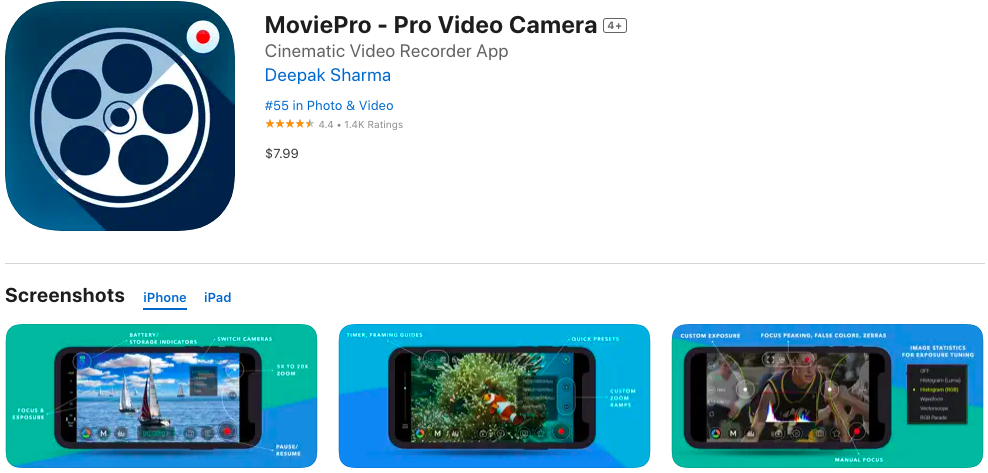Click the red record dot on app icon
Viewport: 988px width, 473px height.
[203, 37]
